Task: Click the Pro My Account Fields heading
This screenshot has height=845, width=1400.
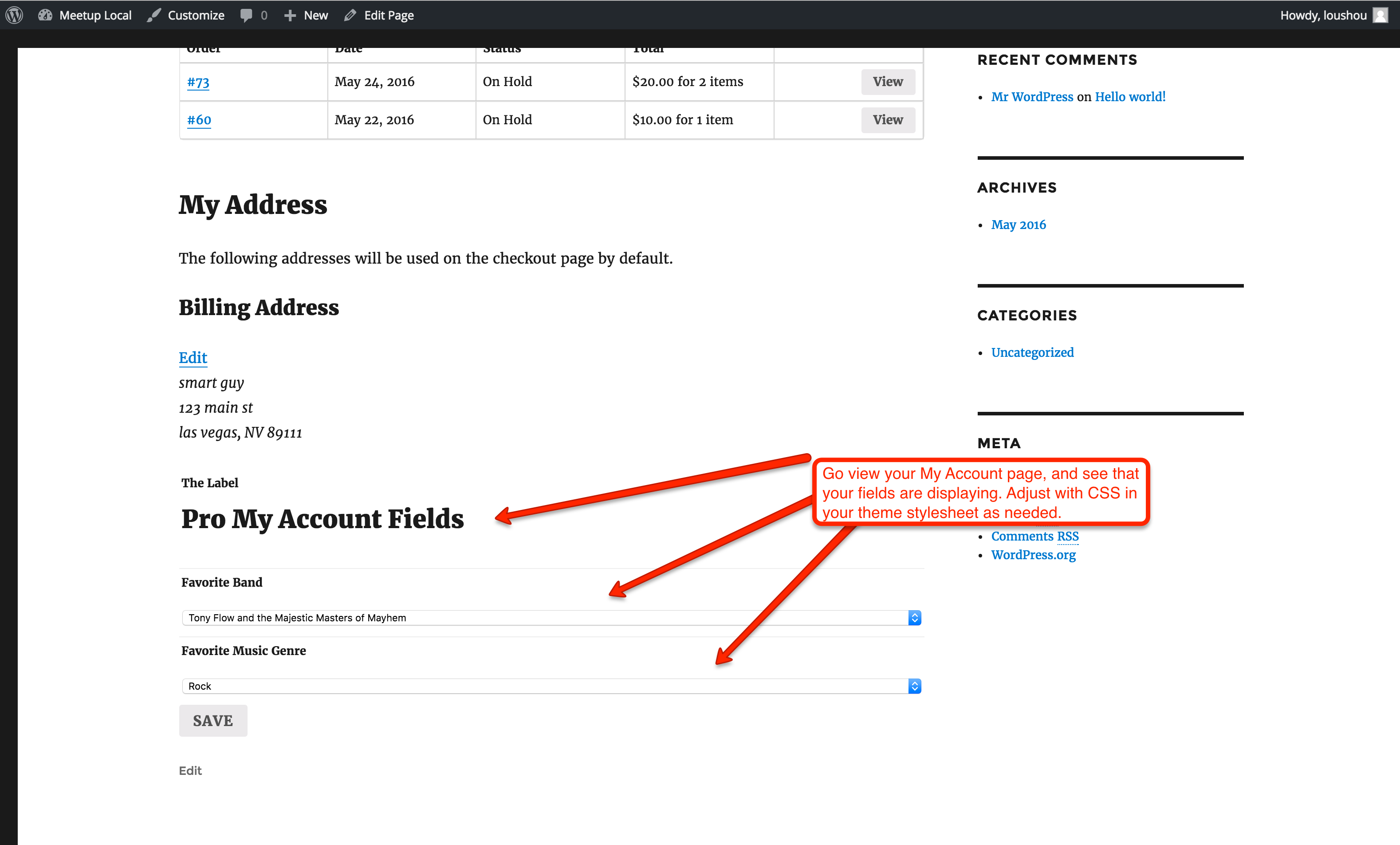Action: tap(322, 519)
